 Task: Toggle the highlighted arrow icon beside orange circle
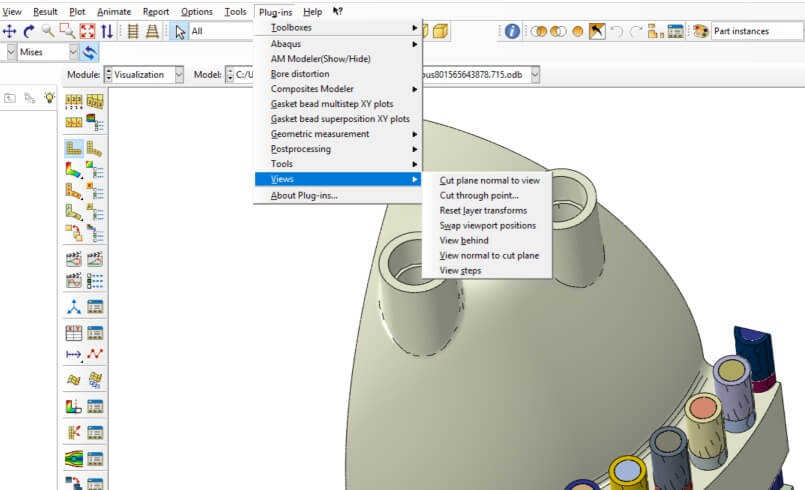tap(597, 31)
